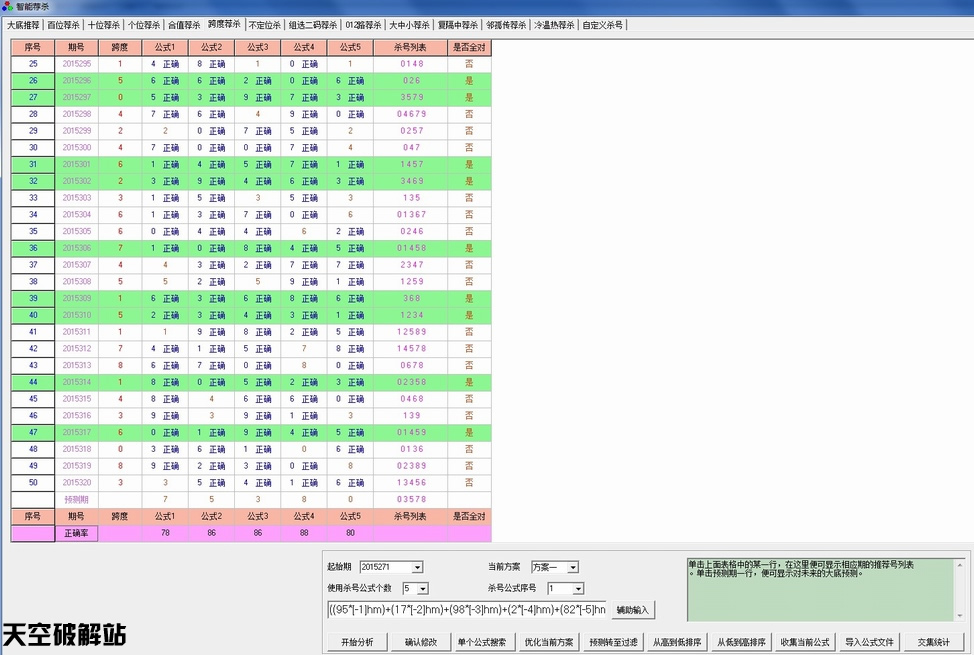
Task: Click the 单个公式搜索 button
Action: [481, 642]
